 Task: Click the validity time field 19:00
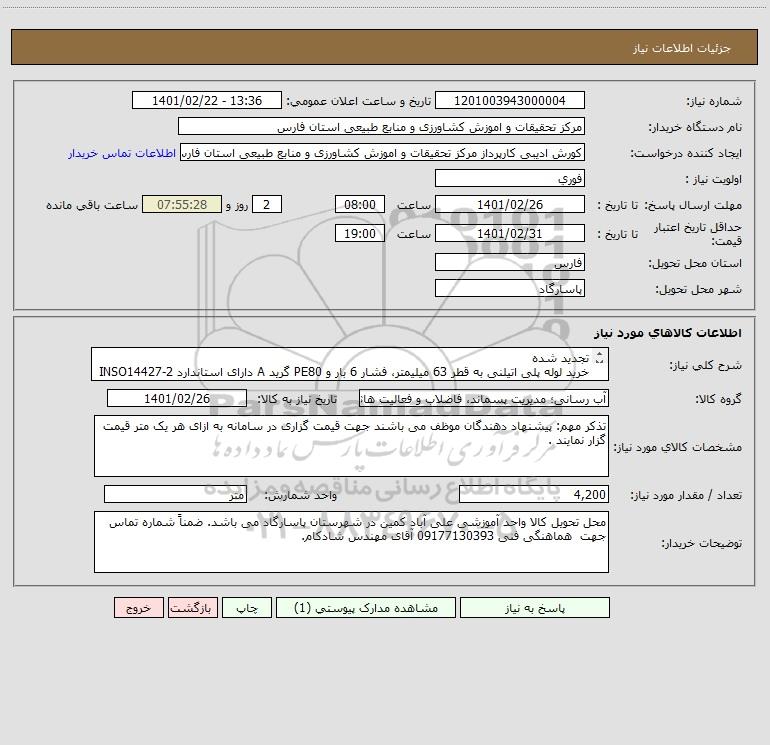click(359, 233)
